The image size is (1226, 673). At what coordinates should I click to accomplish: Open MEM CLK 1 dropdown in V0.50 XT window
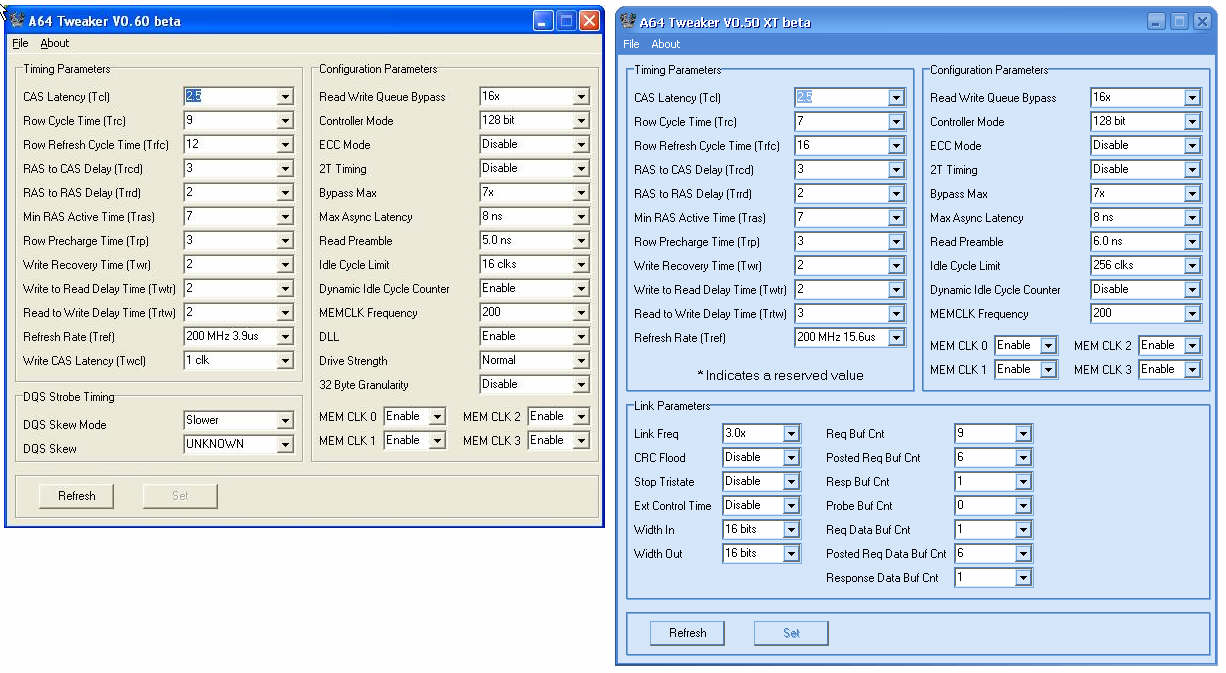(1048, 370)
